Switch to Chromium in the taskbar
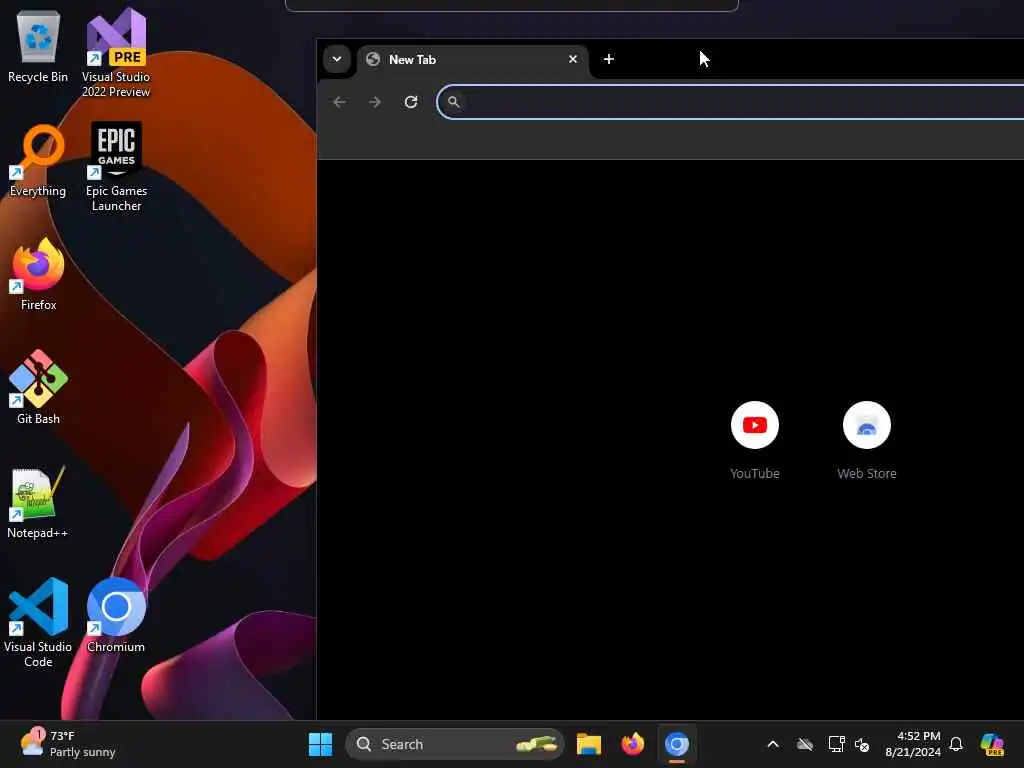Image resolution: width=1024 pixels, height=768 pixels. [x=677, y=744]
